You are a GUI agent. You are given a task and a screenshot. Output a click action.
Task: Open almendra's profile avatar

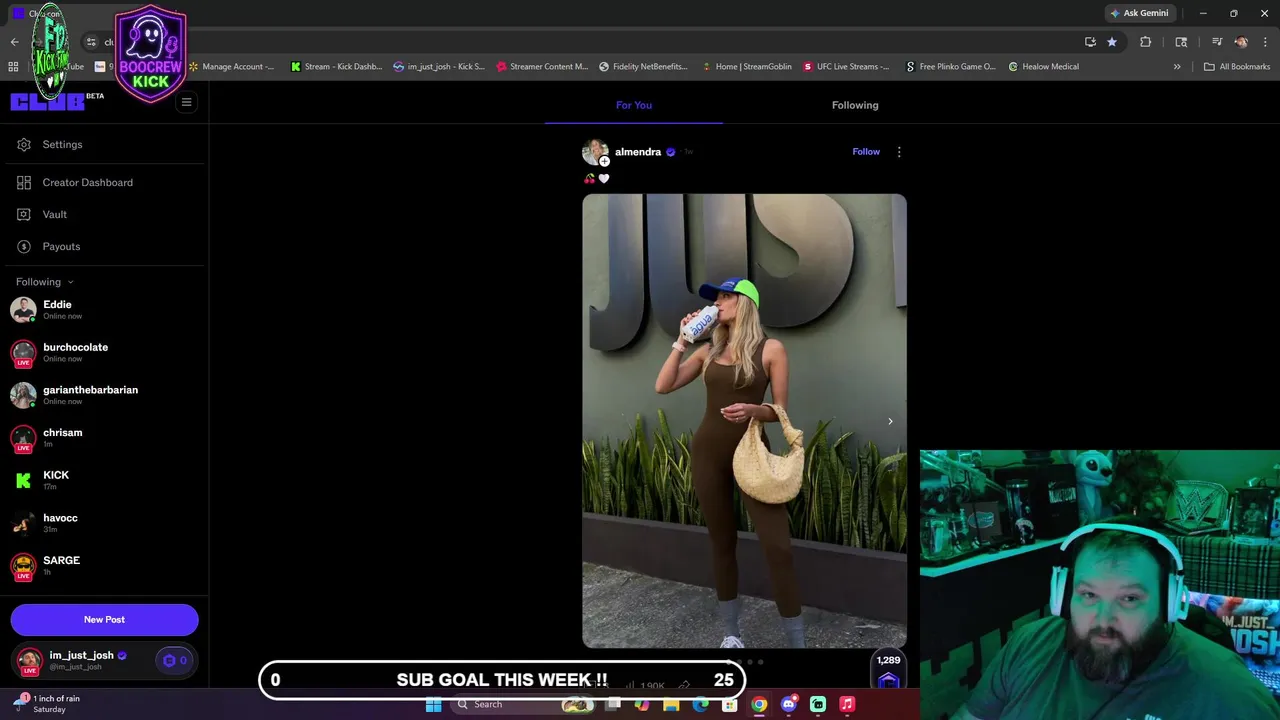595,152
